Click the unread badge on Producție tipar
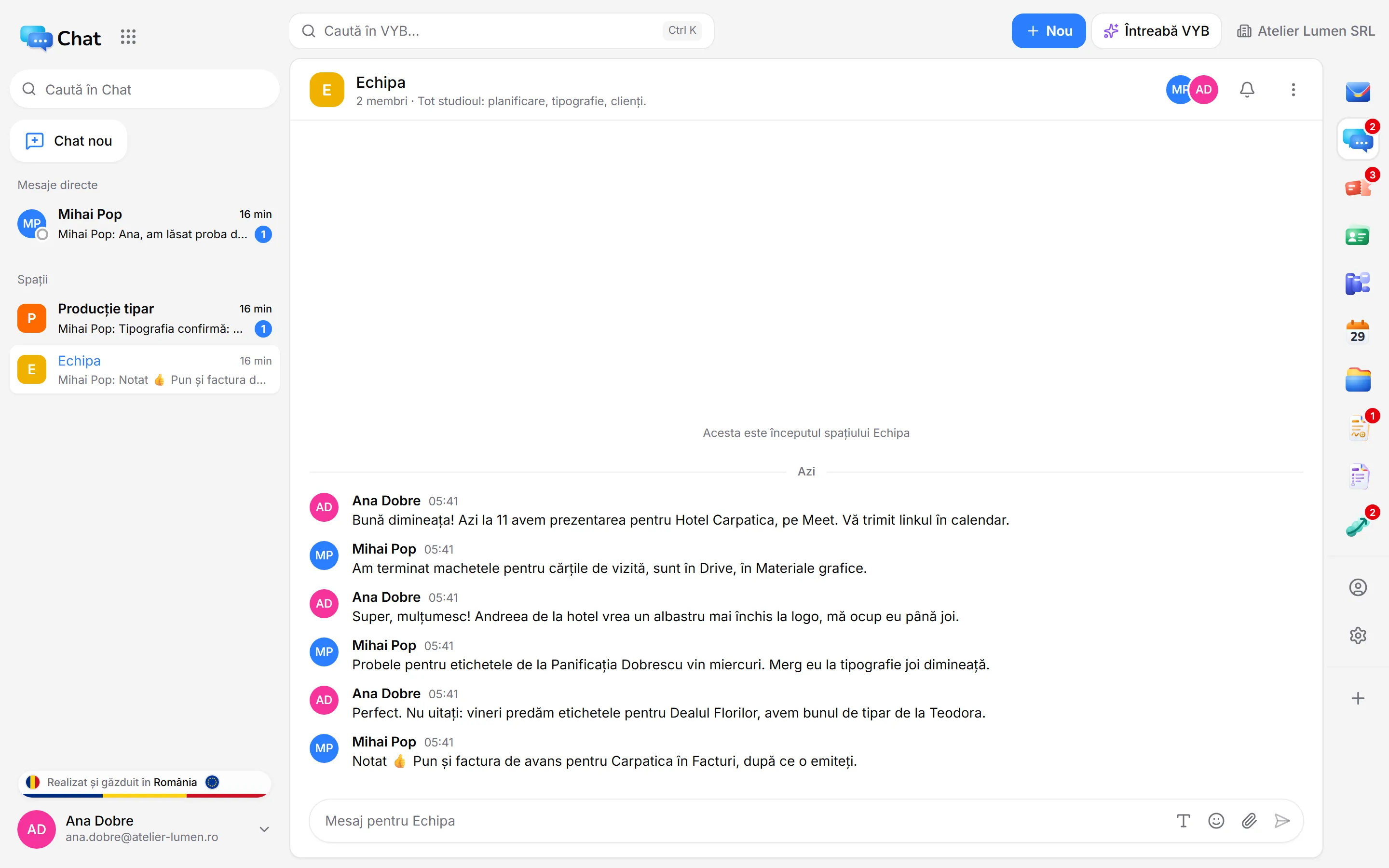Viewport: 1389px width, 868px height. (x=263, y=329)
